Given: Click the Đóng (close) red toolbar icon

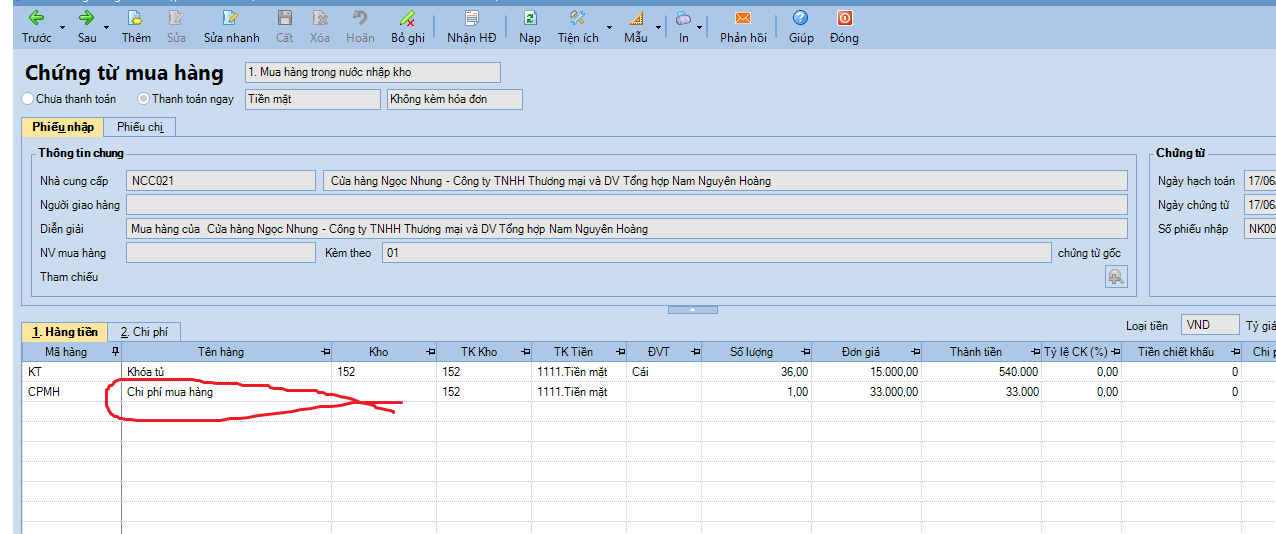Looking at the screenshot, I should point(844,18).
